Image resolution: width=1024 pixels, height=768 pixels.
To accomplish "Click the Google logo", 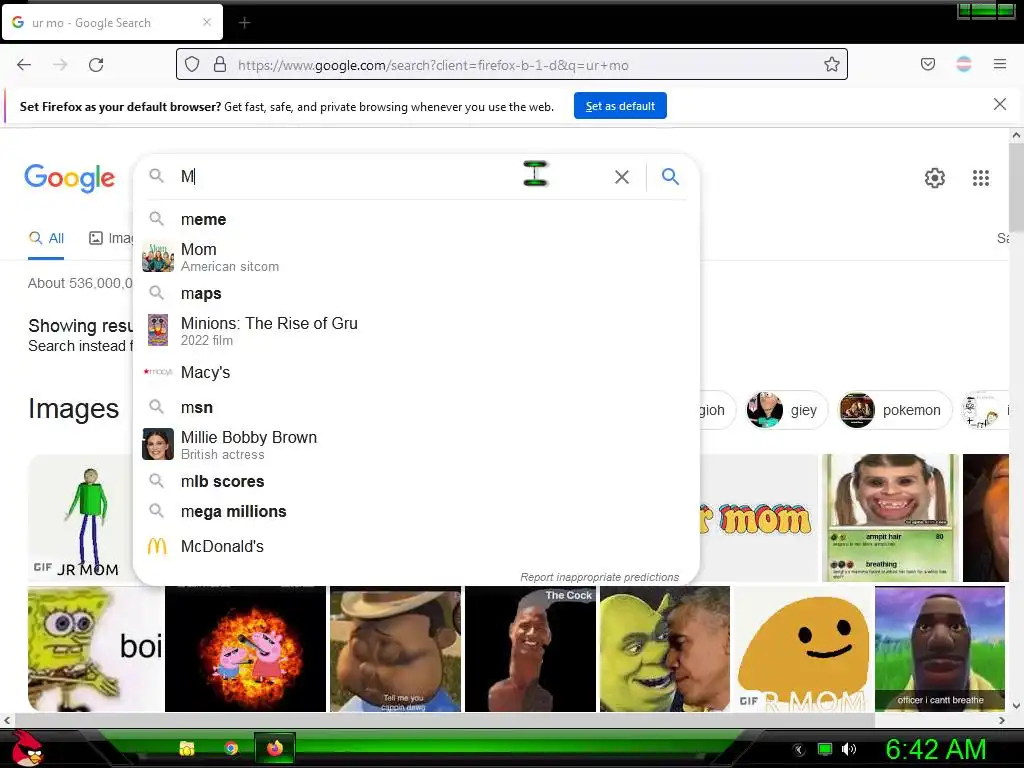I will coord(69,178).
